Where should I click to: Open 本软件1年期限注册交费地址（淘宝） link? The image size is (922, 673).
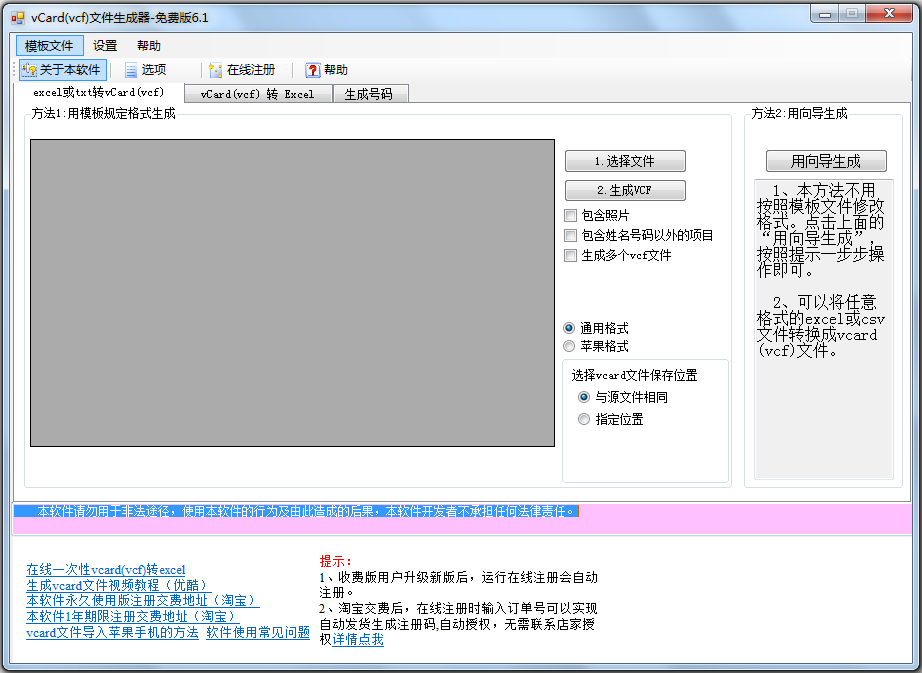(x=133, y=617)
